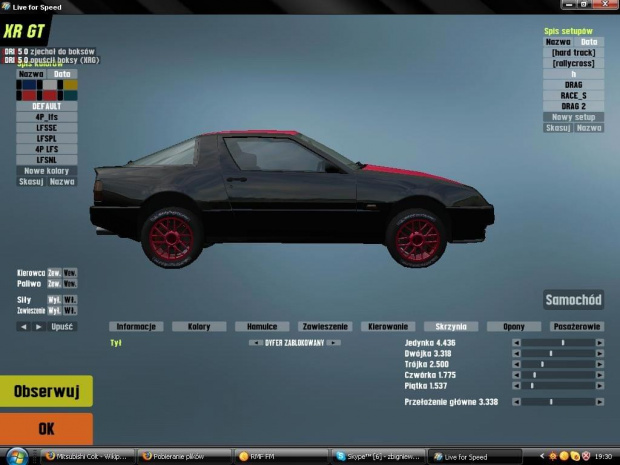This screenshot has width=620, height=465.
Task: Set Kierowca view to Zew.
Action: [x=54, y=273]
